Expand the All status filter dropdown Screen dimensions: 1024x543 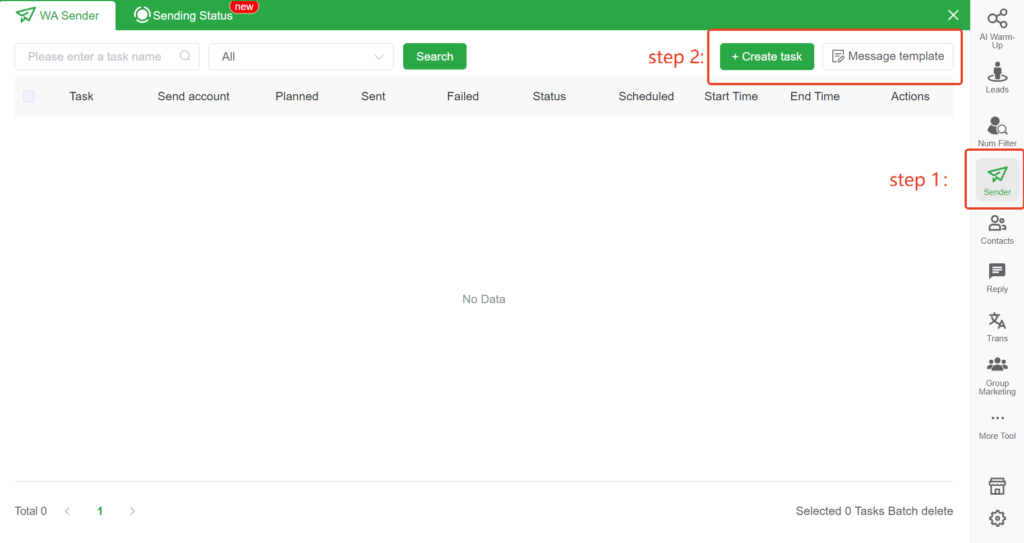coord(301,57)
